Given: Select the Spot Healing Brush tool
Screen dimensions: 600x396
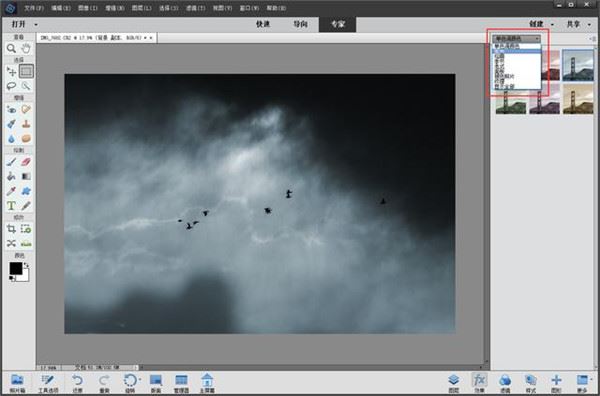Looking at the screenshot, I should click(26, 109).
